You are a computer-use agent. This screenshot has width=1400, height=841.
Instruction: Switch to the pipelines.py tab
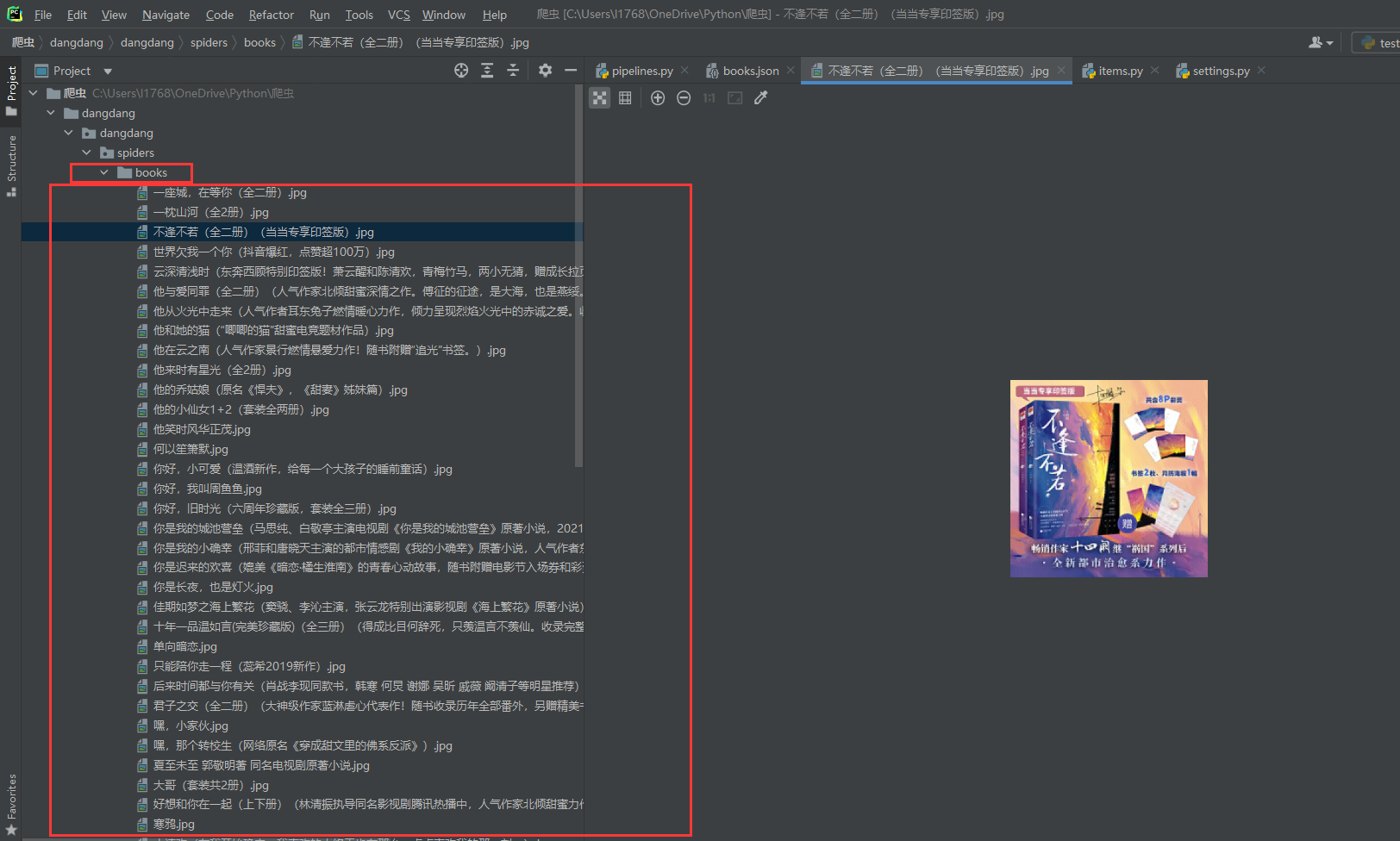point(641,71)
